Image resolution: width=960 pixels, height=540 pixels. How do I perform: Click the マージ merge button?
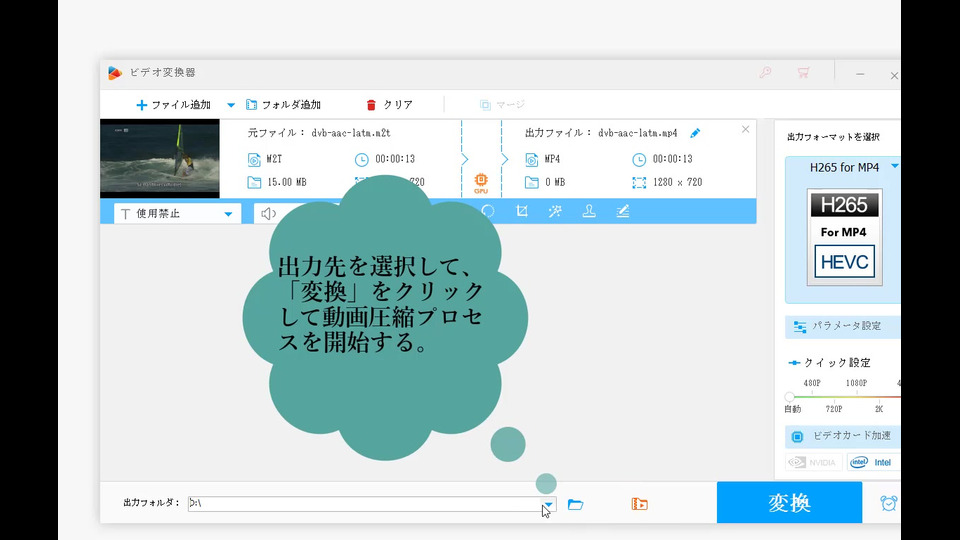[502, 105]
